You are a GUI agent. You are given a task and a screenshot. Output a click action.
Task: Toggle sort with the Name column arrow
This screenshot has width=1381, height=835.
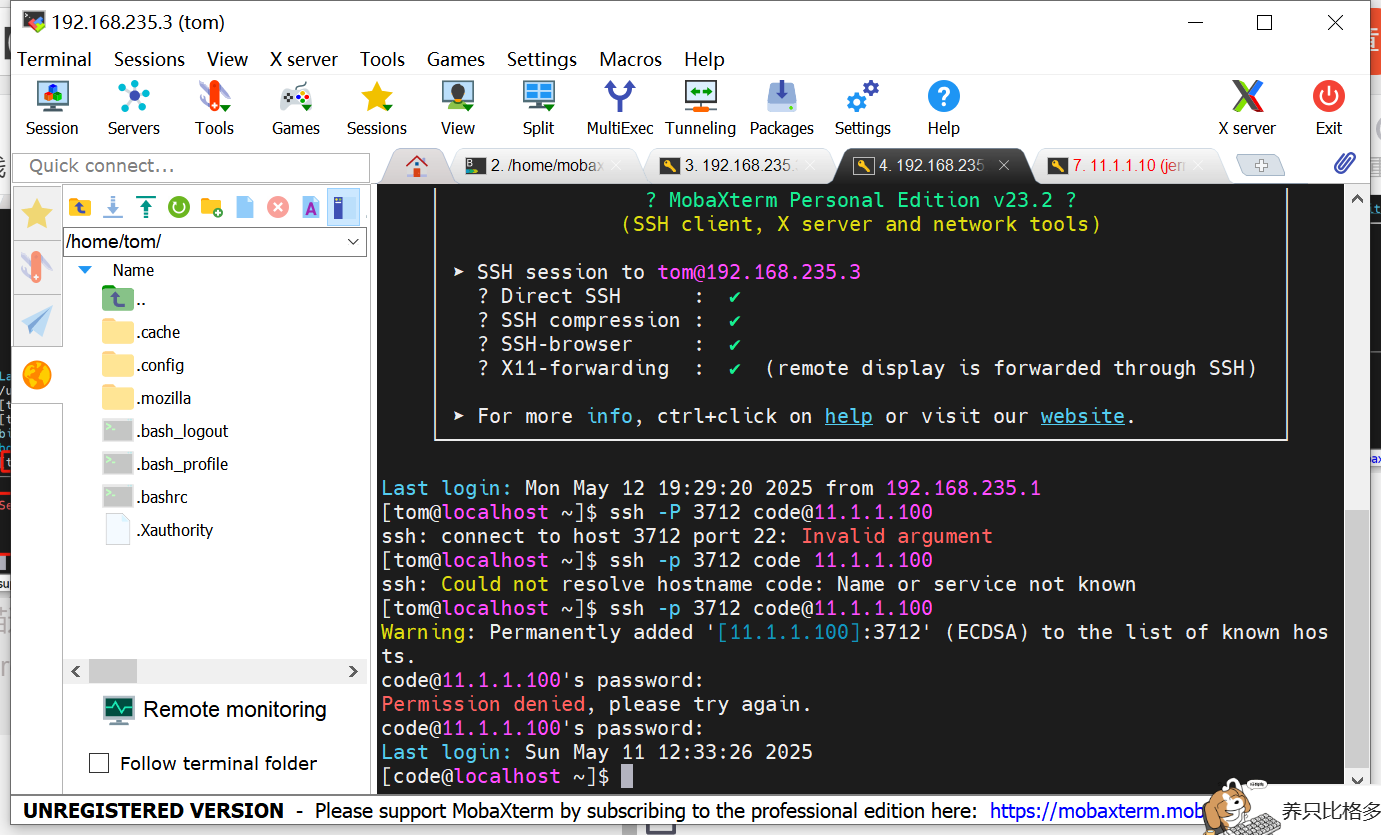pyautogui.click(x=85, y=270)
